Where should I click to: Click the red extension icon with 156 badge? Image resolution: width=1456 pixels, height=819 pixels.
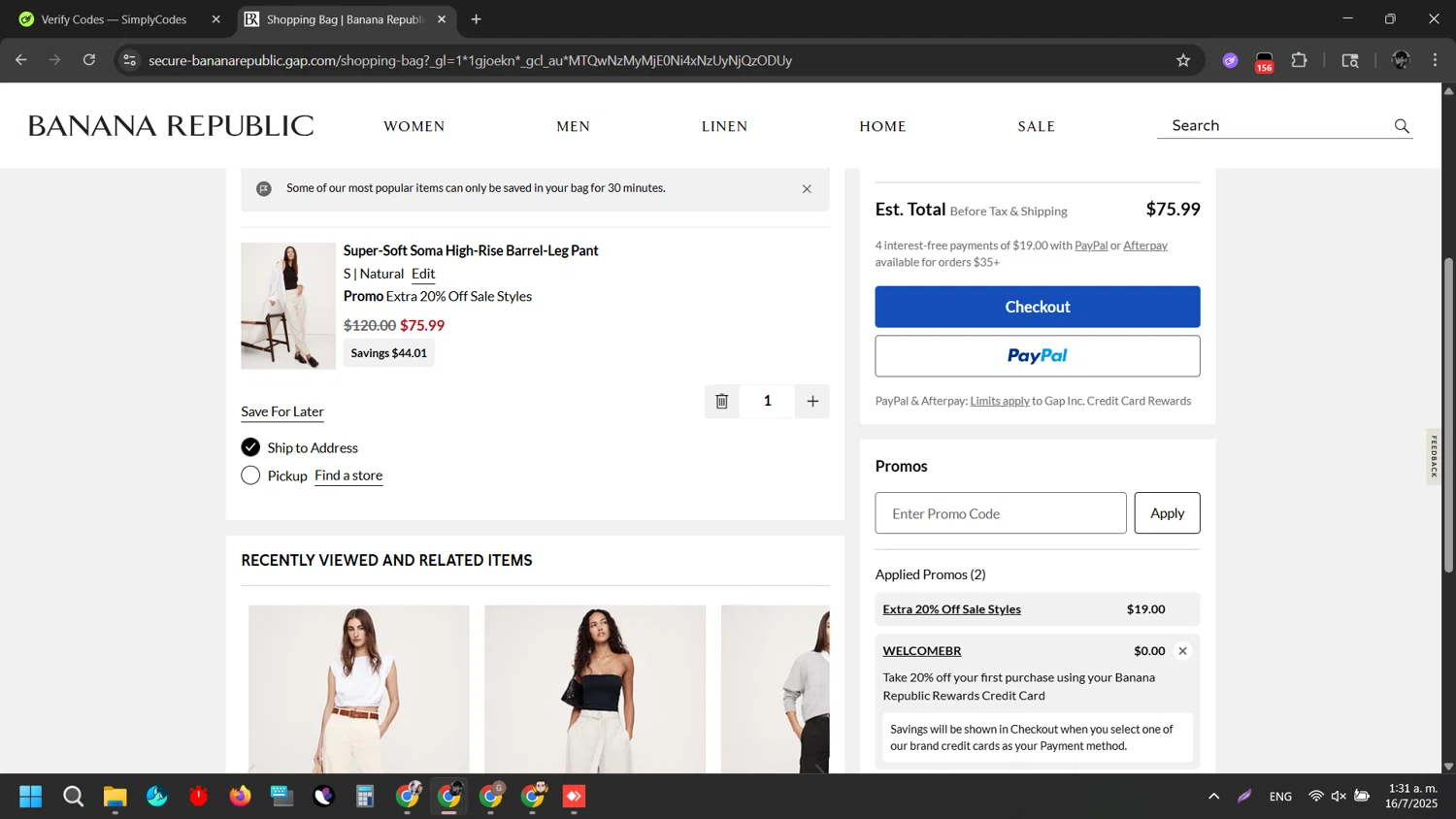[x=1264, y=61]
